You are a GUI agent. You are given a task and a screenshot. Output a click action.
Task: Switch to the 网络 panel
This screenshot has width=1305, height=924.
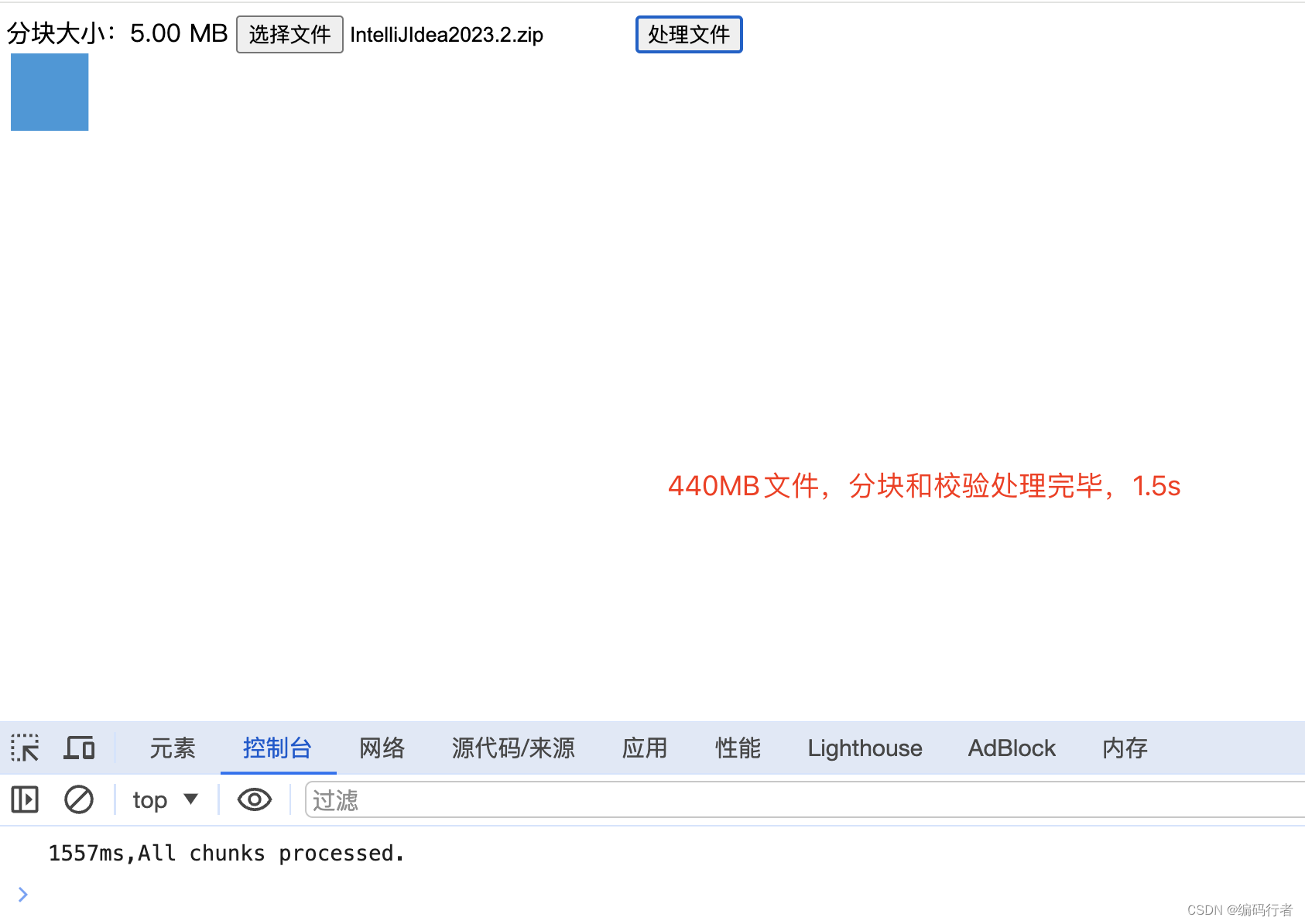pyautogui.click(x=381, y=748)
